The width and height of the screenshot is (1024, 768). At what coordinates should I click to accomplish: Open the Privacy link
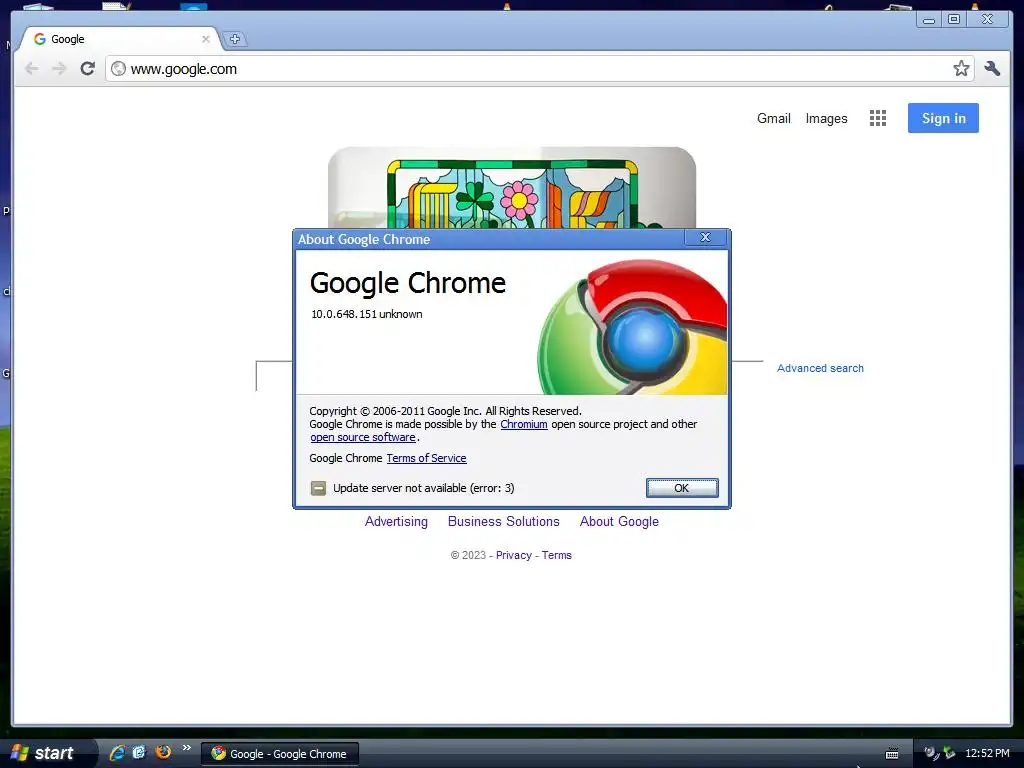514,555
